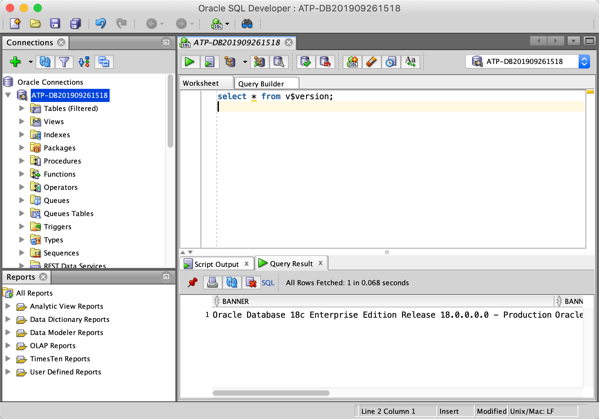Switch to the Script Output tab
599x419 pixels.
click(x=217, y=264)
